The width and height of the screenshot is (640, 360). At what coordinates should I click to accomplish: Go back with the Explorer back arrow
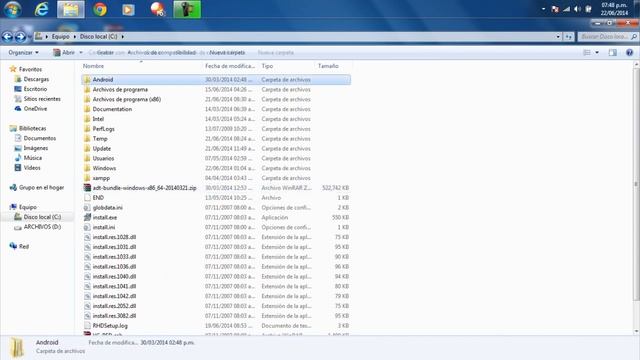7,37
